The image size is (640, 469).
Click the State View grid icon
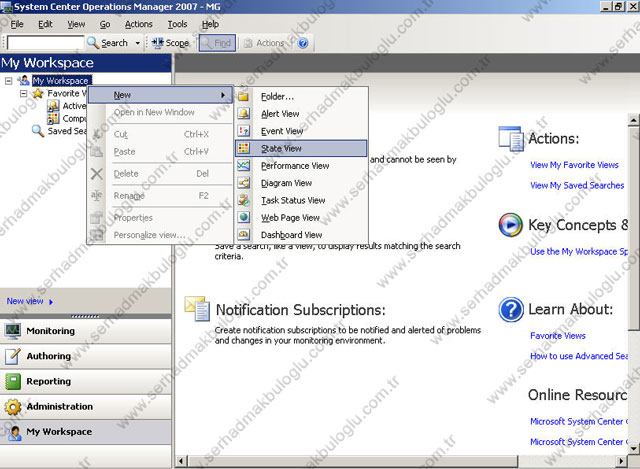(x=244, y=148)
